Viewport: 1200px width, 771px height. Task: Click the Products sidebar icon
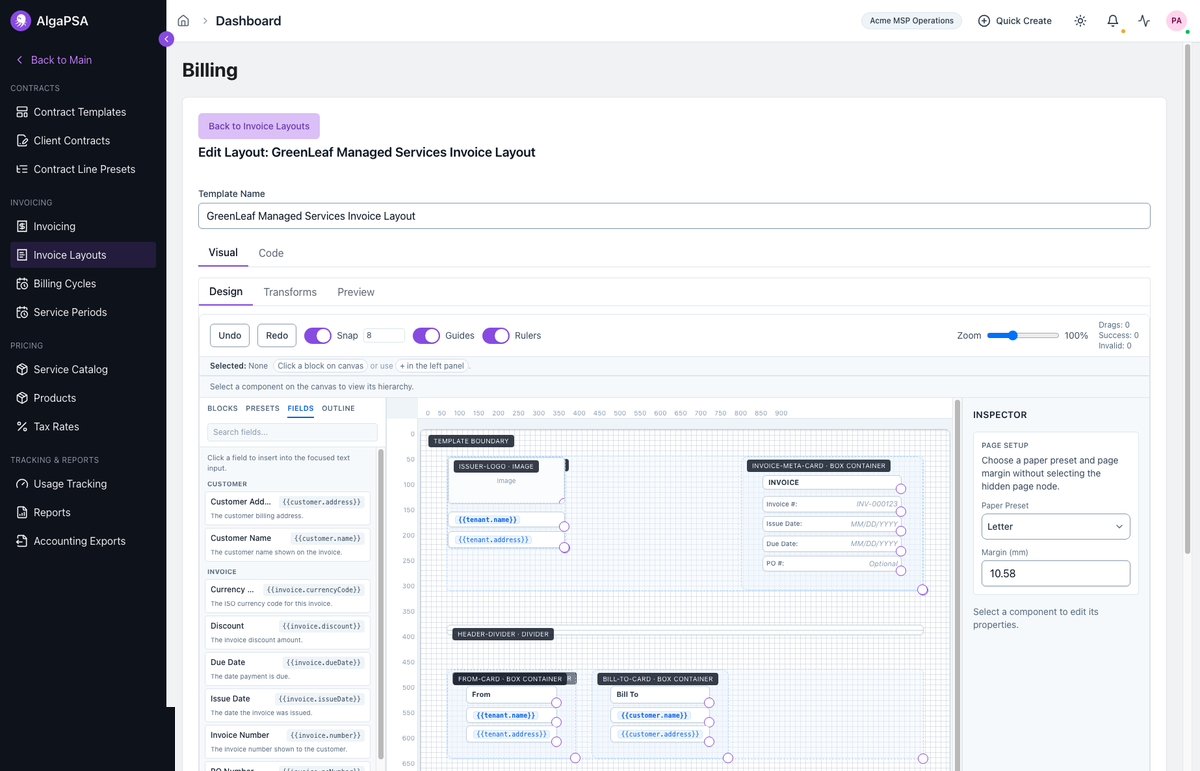coord(22,398)
